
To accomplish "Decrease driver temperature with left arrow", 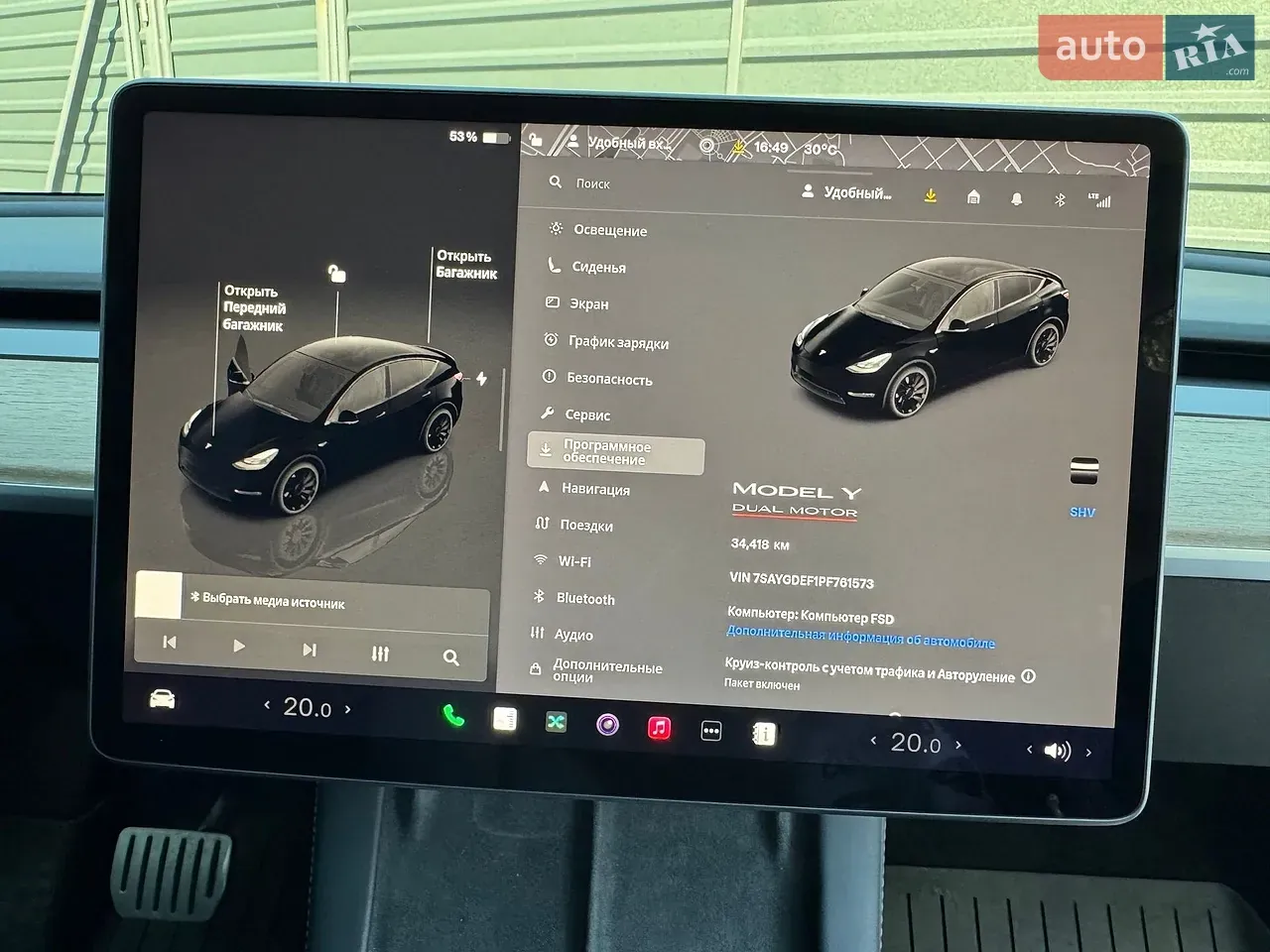I will pyautogui.click(x=266, y=705).
